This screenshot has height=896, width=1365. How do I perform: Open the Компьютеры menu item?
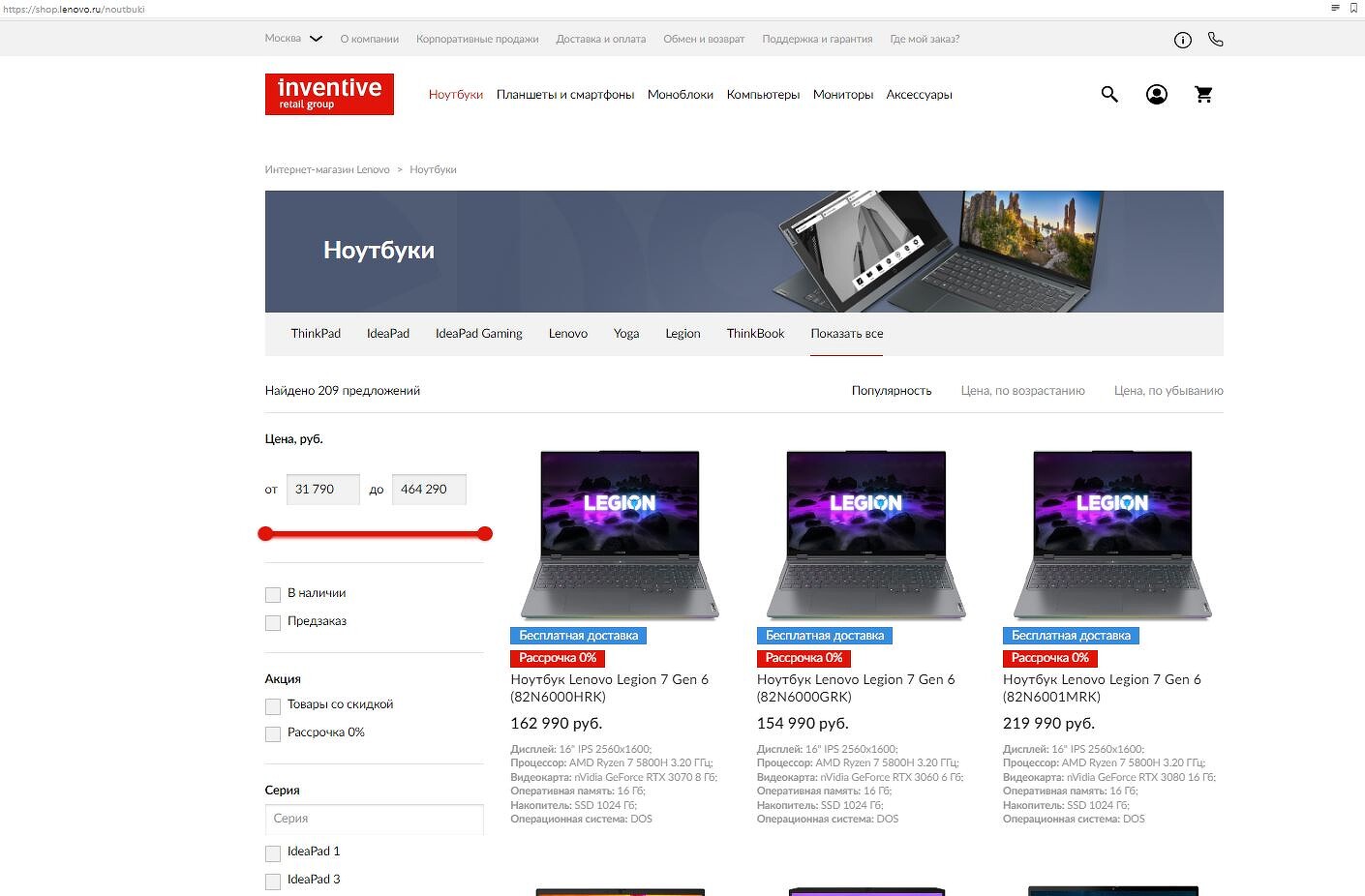(x=763, y=95)
